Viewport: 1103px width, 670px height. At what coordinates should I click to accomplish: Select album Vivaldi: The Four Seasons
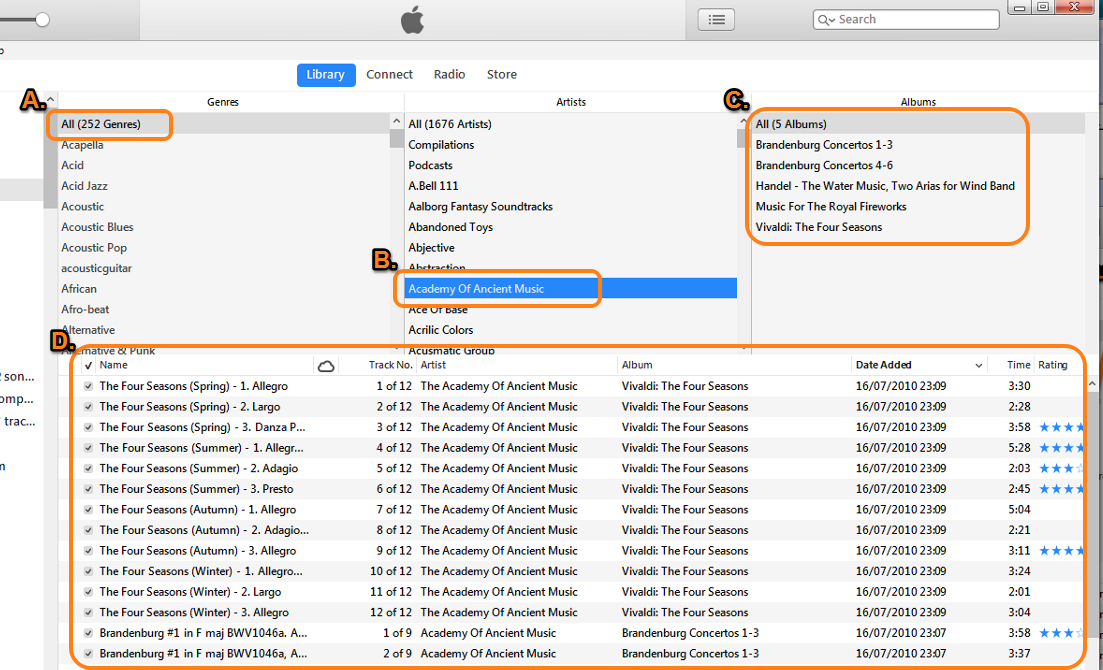click(x=918, y=227)
